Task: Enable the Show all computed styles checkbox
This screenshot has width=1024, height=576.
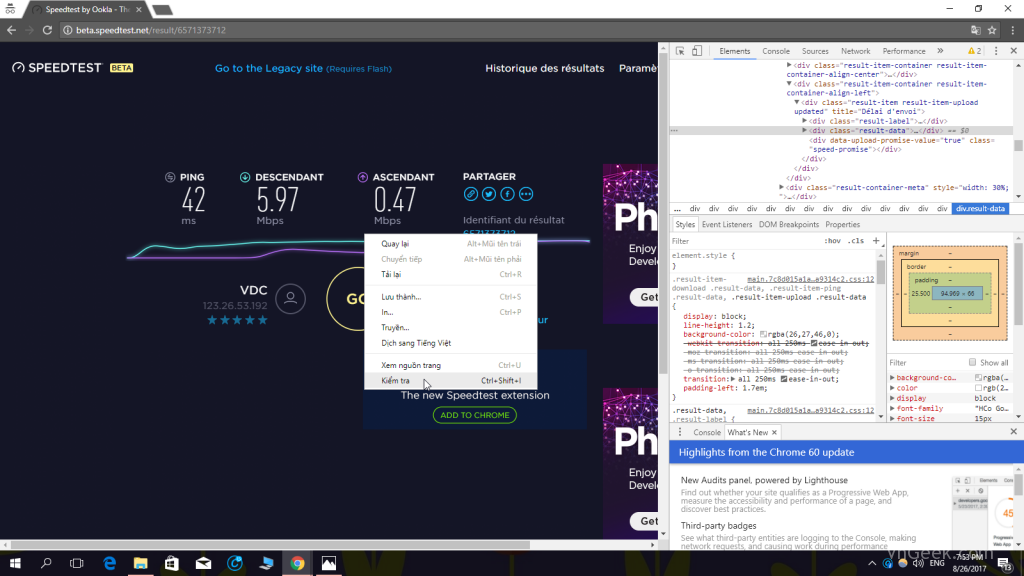Action: (972, 362)
